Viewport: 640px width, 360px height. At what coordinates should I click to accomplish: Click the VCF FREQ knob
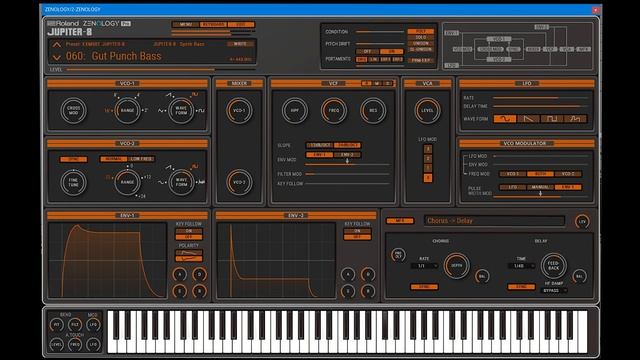[x=334, y=110]
